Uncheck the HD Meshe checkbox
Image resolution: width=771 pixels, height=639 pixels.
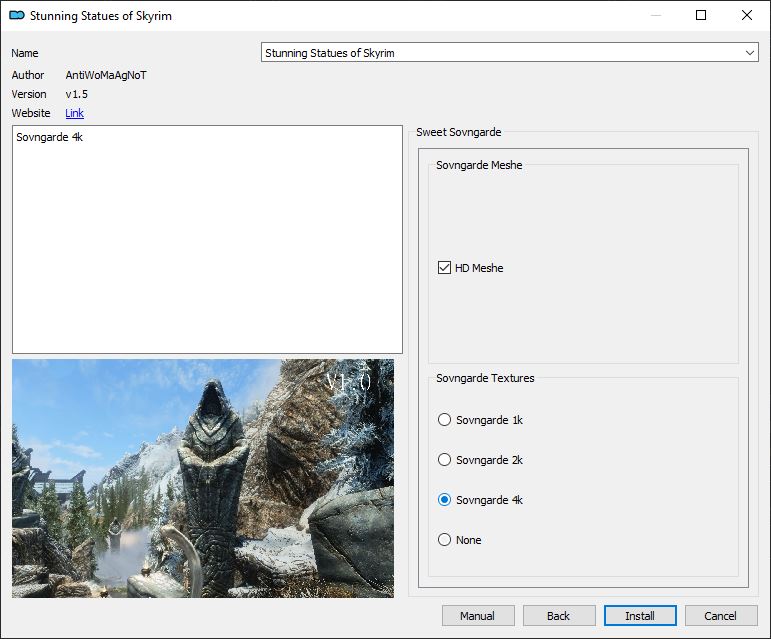pyautogui.click(x=444, y=268)
